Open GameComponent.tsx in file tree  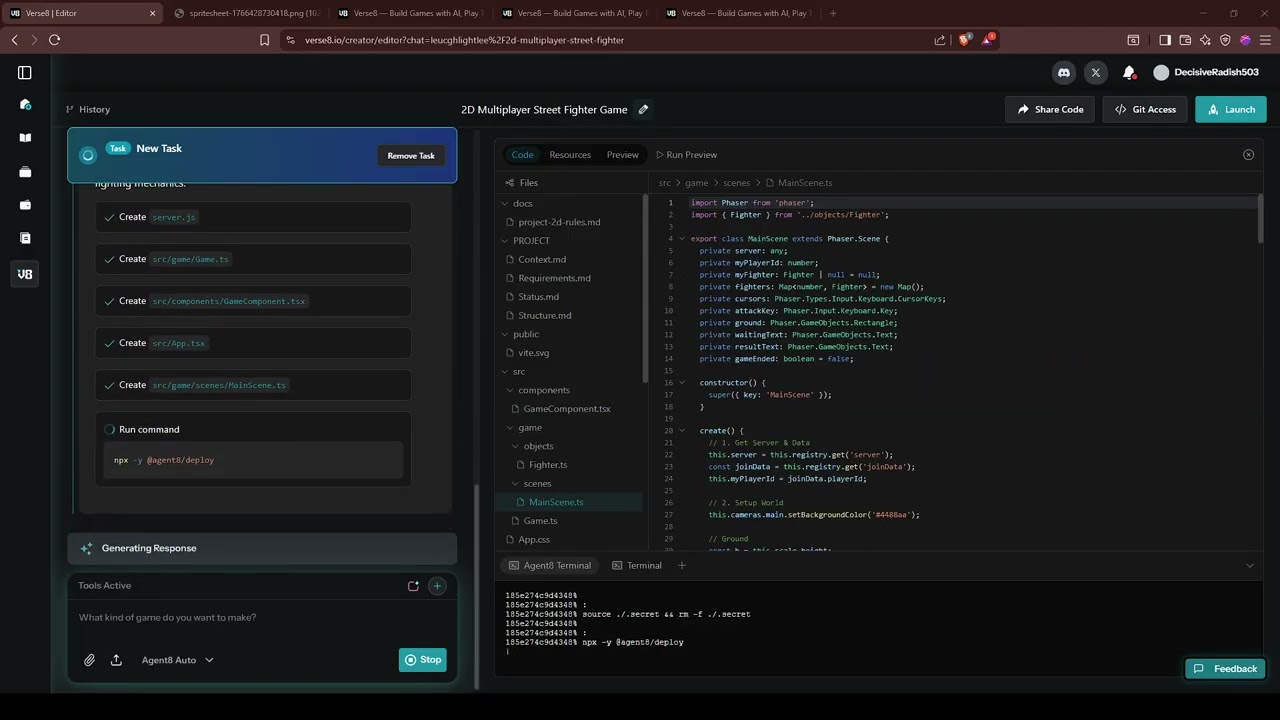566,409
